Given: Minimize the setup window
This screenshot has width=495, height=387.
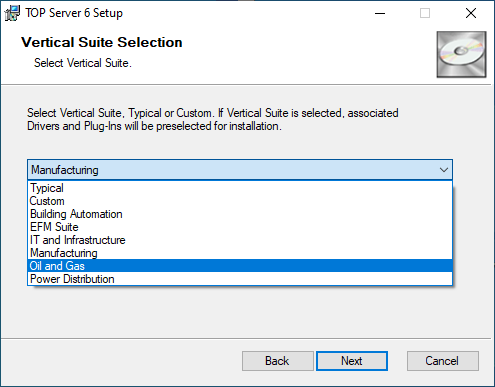Looking at the screenshot, I should click(380, 13).
